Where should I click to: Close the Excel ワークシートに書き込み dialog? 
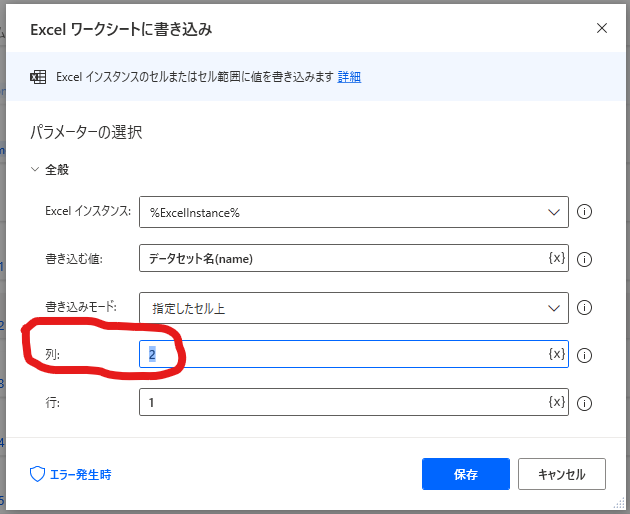(601, 28)
